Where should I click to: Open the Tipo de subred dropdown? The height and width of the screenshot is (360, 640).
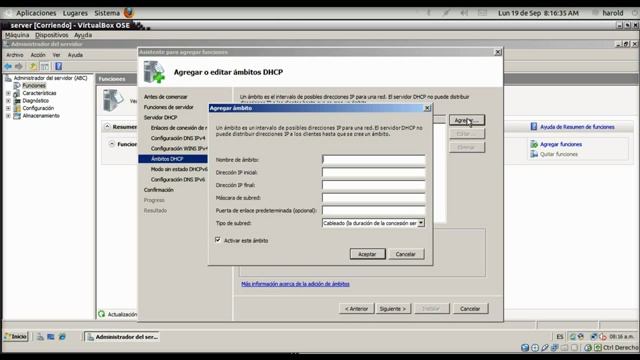(421, 223)
